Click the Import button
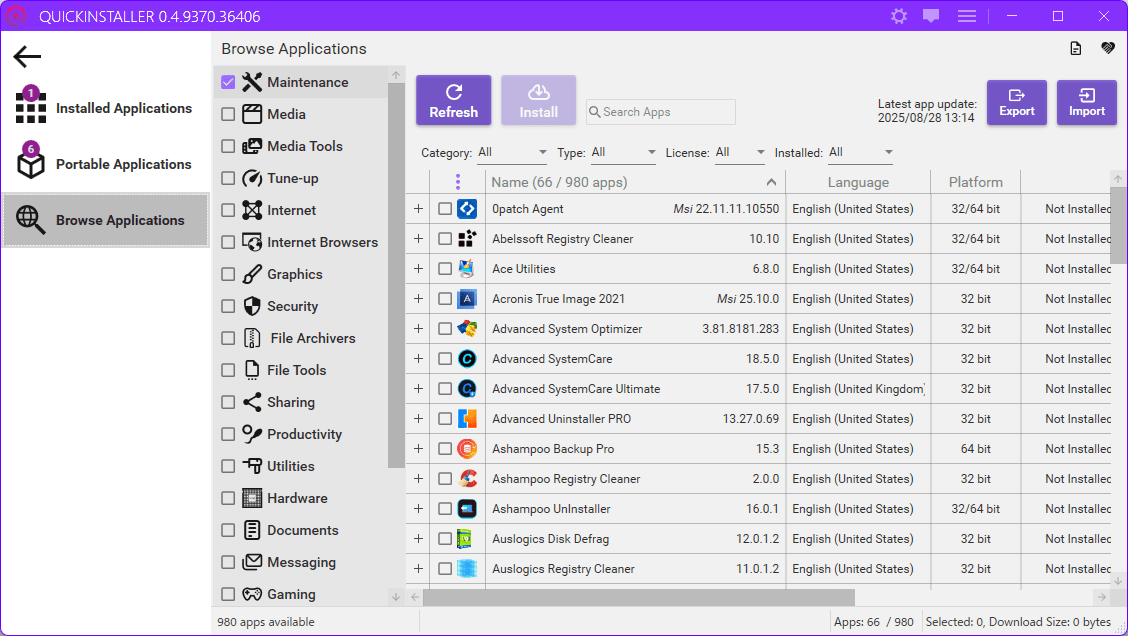This screenshot has width=1128, height=636. tap(1086, 102)
